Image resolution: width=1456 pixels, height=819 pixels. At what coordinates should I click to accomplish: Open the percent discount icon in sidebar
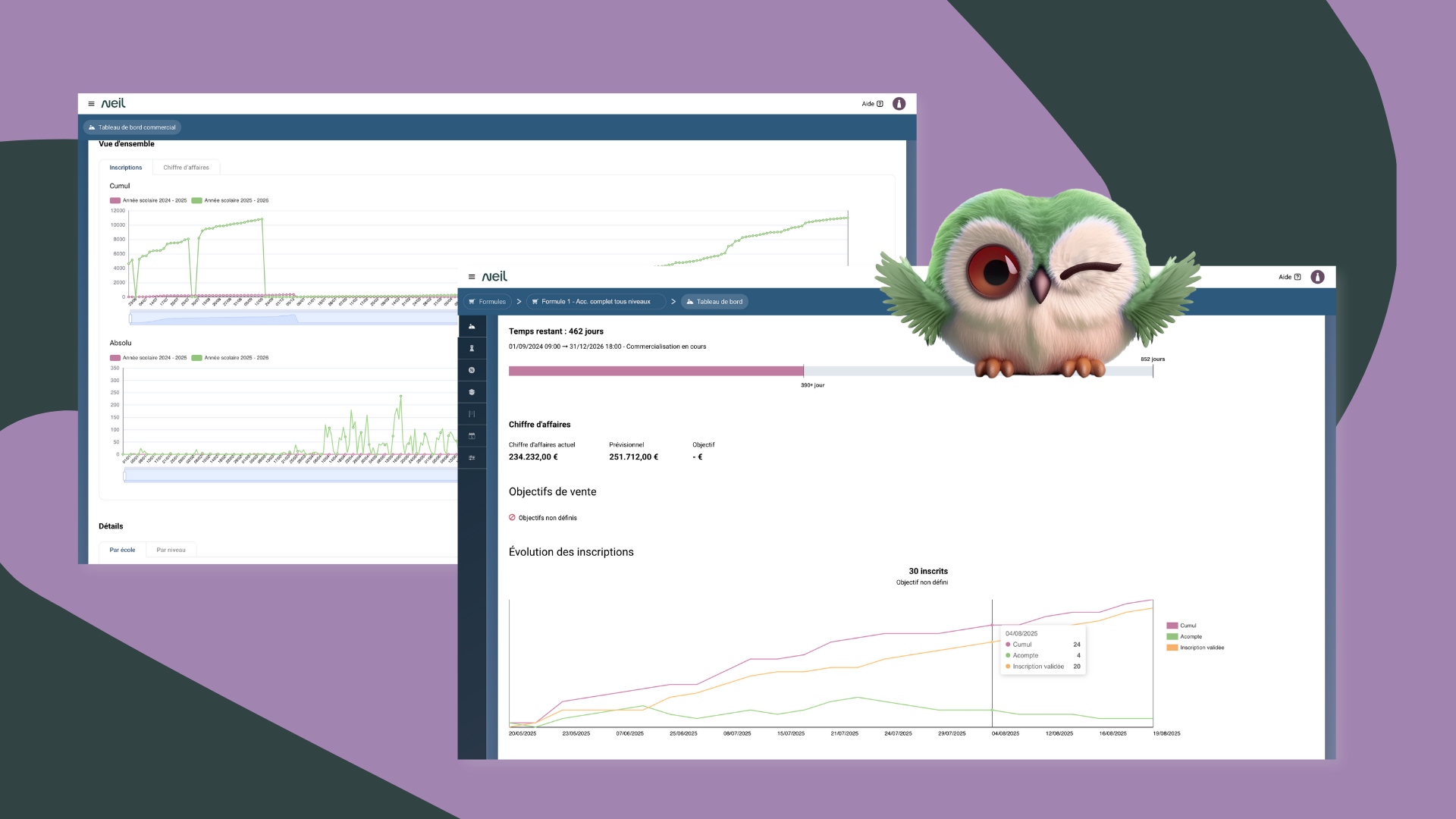472,370
